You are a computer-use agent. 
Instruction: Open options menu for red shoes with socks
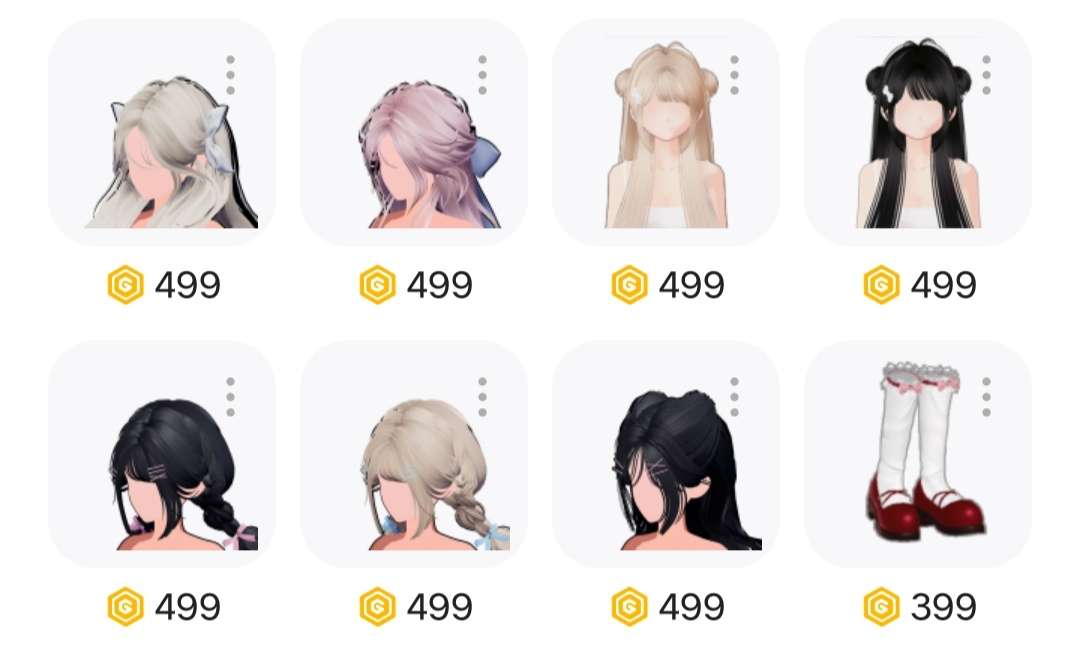click(x=986, y=397)
